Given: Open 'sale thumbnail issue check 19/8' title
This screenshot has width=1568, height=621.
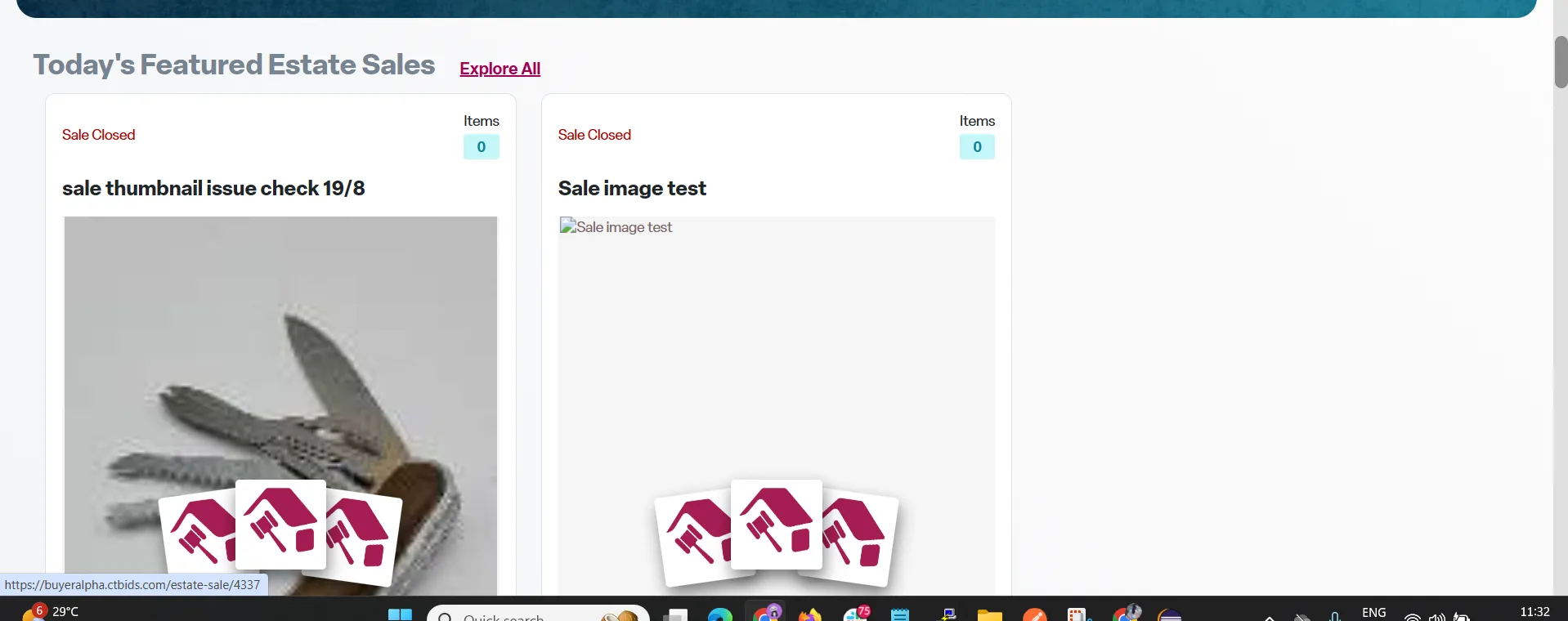Looking at the screenshot, I should coord(213,189).
